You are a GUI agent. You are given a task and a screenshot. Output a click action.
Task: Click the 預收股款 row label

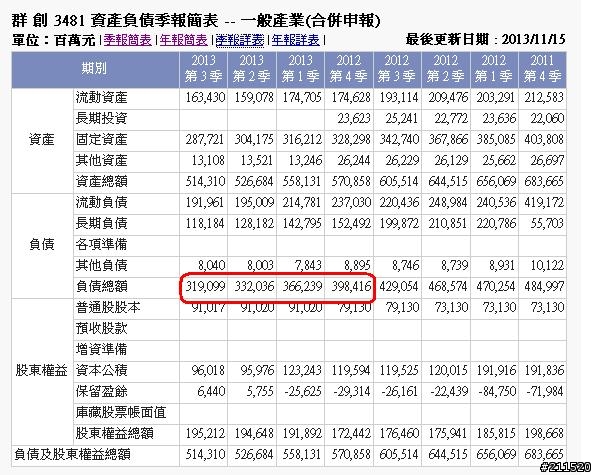pyautogui.click(x=101, y=328)
